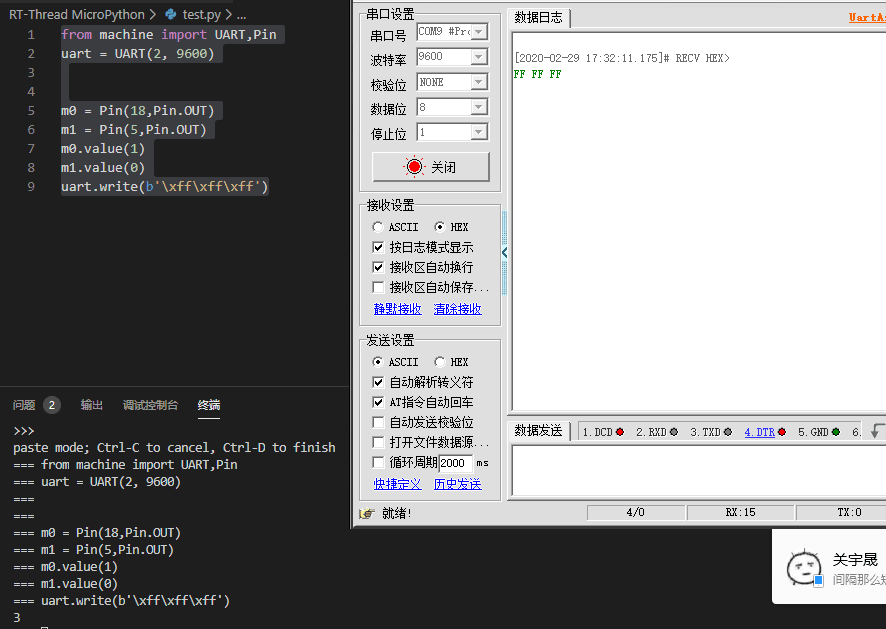Image resolution: width=886 pixels, height=629 pixels.
Task: Click the DTR red indicator link
Action: click(x=782, y=430)
